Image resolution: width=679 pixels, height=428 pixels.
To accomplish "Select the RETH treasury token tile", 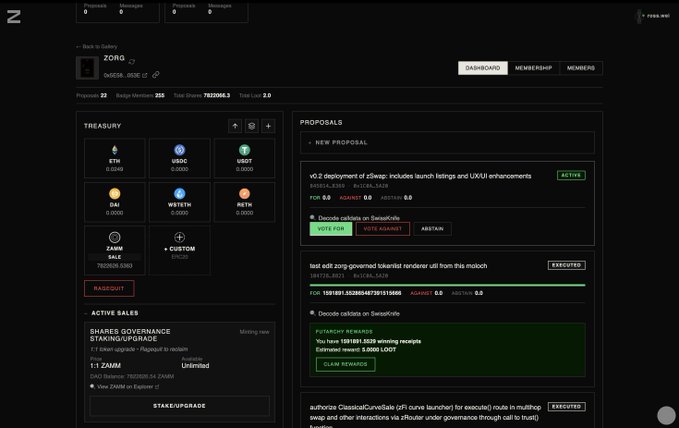I will pos(245,202).
